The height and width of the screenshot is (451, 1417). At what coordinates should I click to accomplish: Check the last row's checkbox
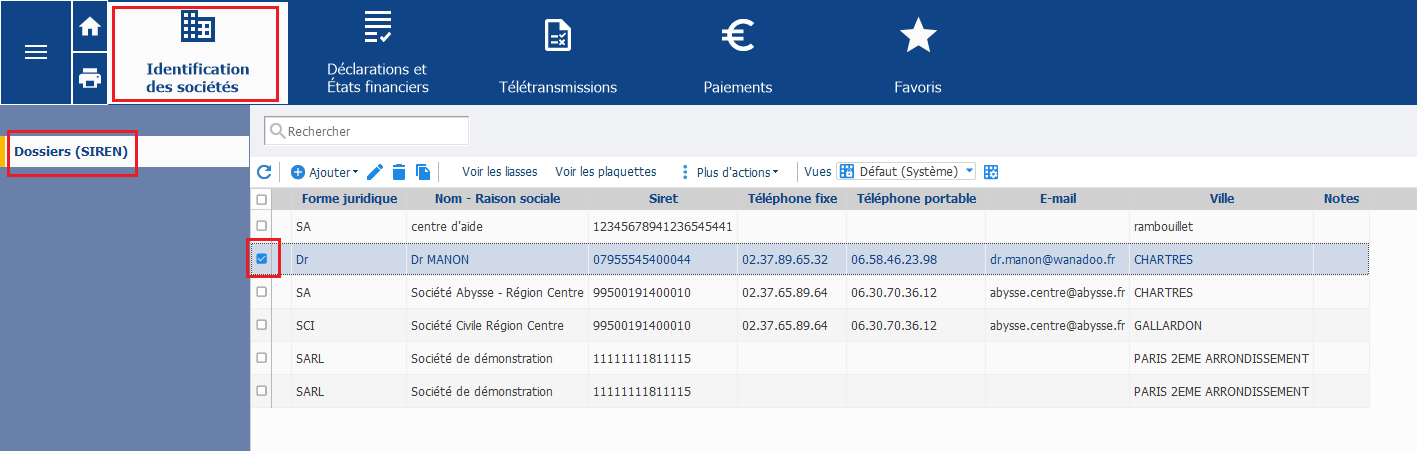pos(262,391)
